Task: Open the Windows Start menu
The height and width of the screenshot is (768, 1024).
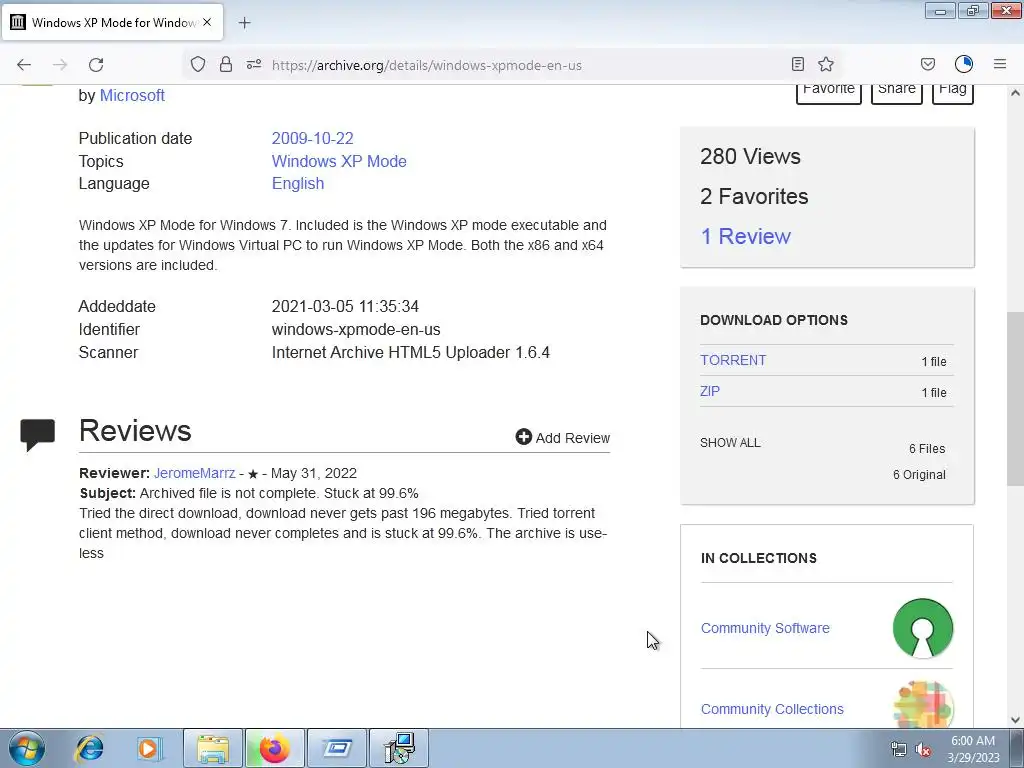Action: point(27,748)
